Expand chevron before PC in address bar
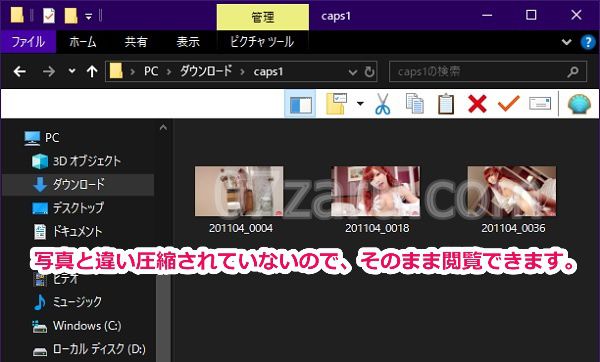 pos(132,72)
